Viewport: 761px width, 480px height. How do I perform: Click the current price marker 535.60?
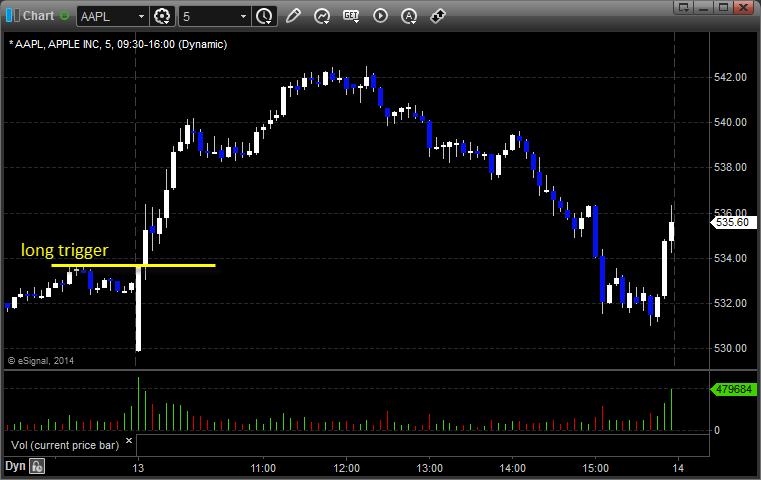[x=732, y=222]
